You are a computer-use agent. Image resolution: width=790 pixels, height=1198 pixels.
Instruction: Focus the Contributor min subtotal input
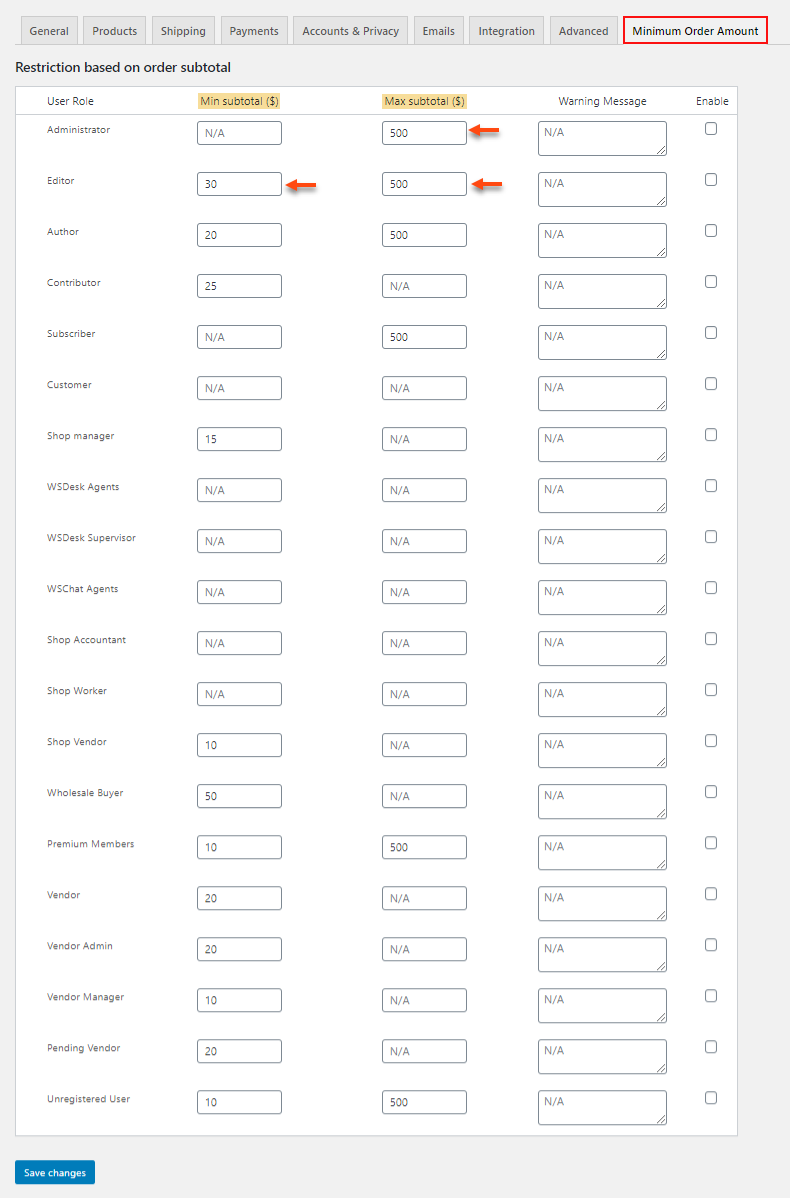coord(239,286)
